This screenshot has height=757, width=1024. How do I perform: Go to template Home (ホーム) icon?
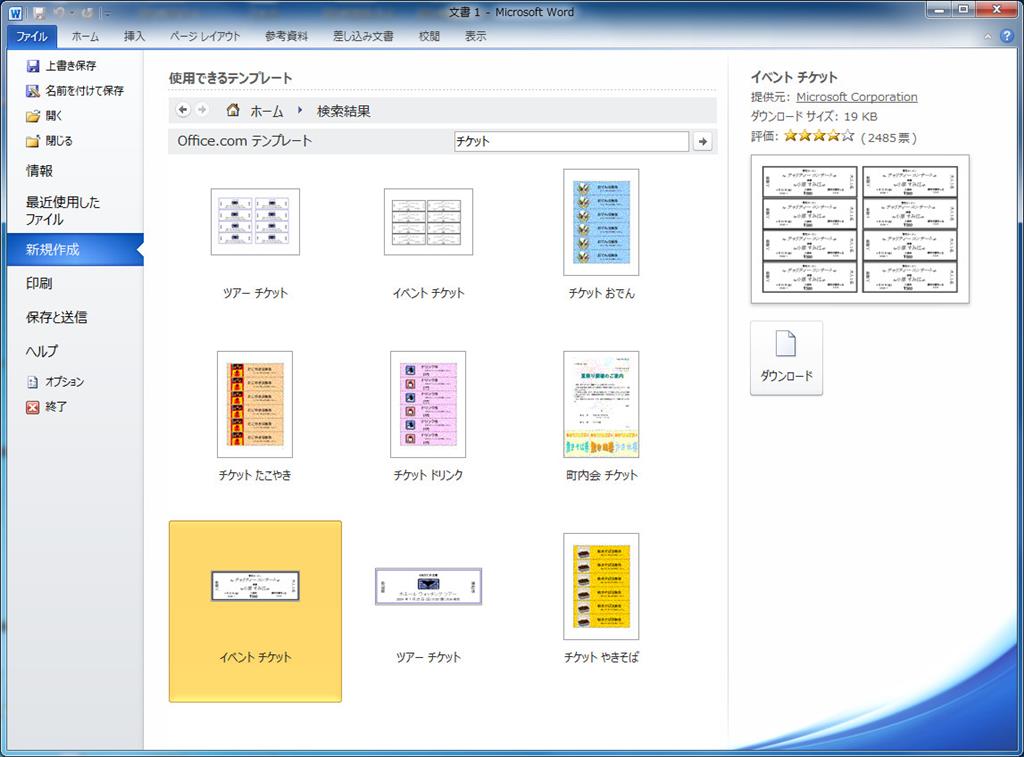point(233,110)
